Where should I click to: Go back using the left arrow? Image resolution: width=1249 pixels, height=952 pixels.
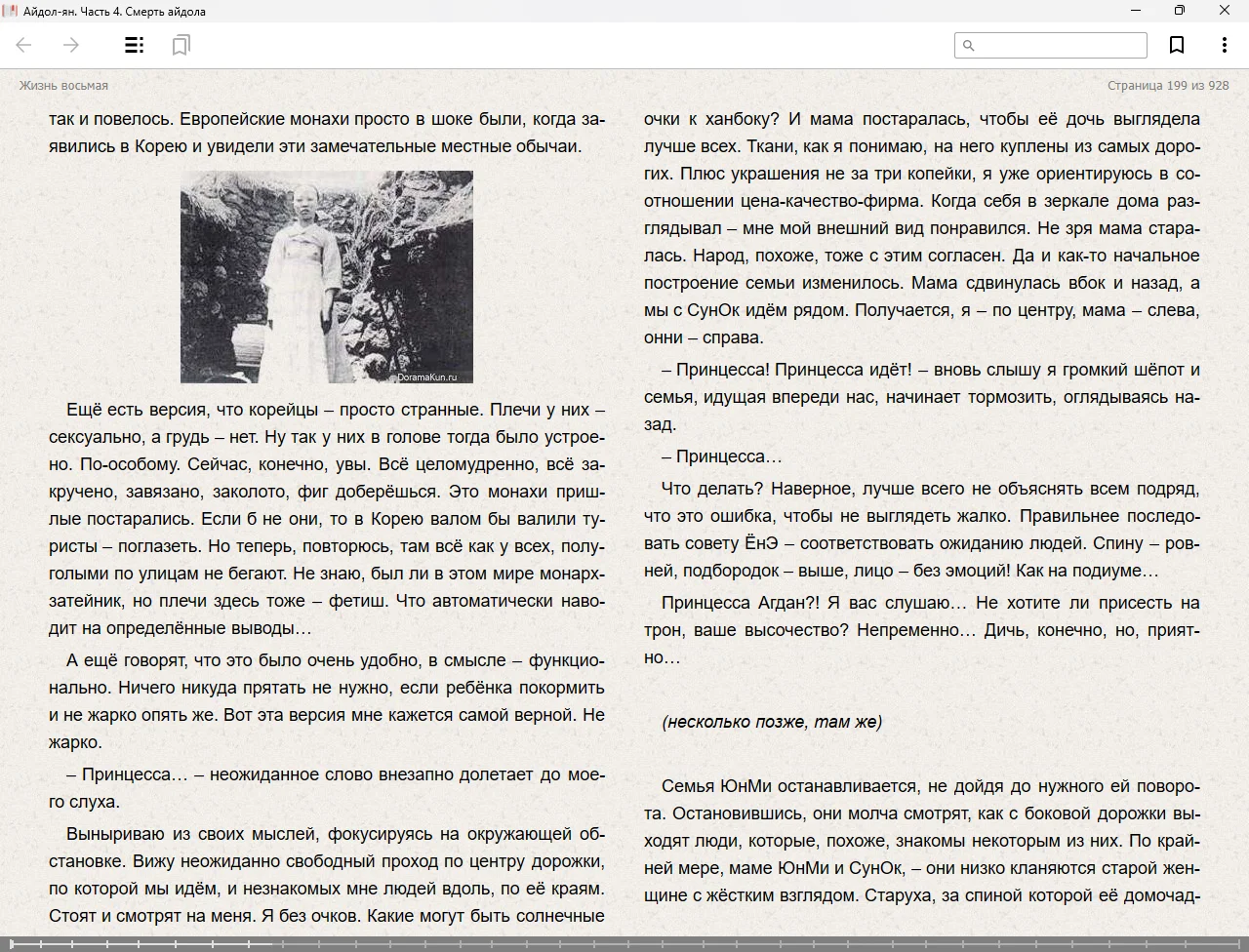(24, 45)
